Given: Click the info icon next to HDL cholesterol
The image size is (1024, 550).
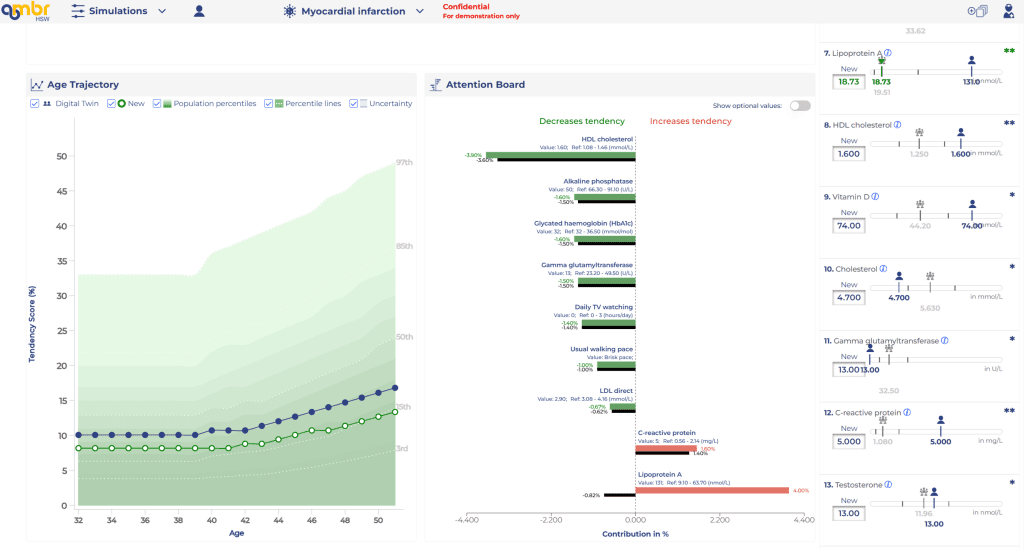Looking at the screenshot, I should click(897, 125).
